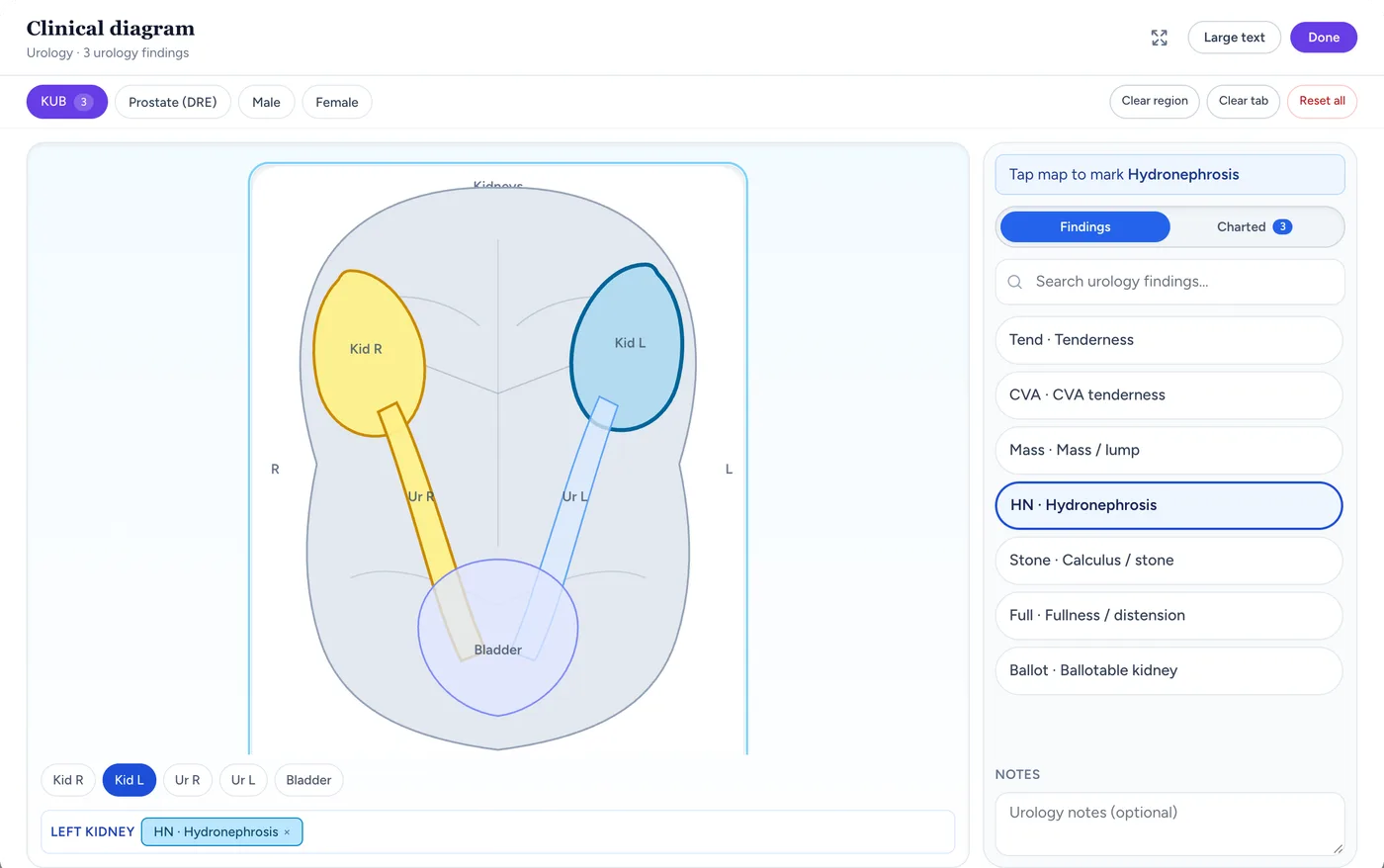This screenshot has height=868, width=1384.
Task: Click the search magnifier icon
Action: pyautogui.click(x=1014, y=282)
